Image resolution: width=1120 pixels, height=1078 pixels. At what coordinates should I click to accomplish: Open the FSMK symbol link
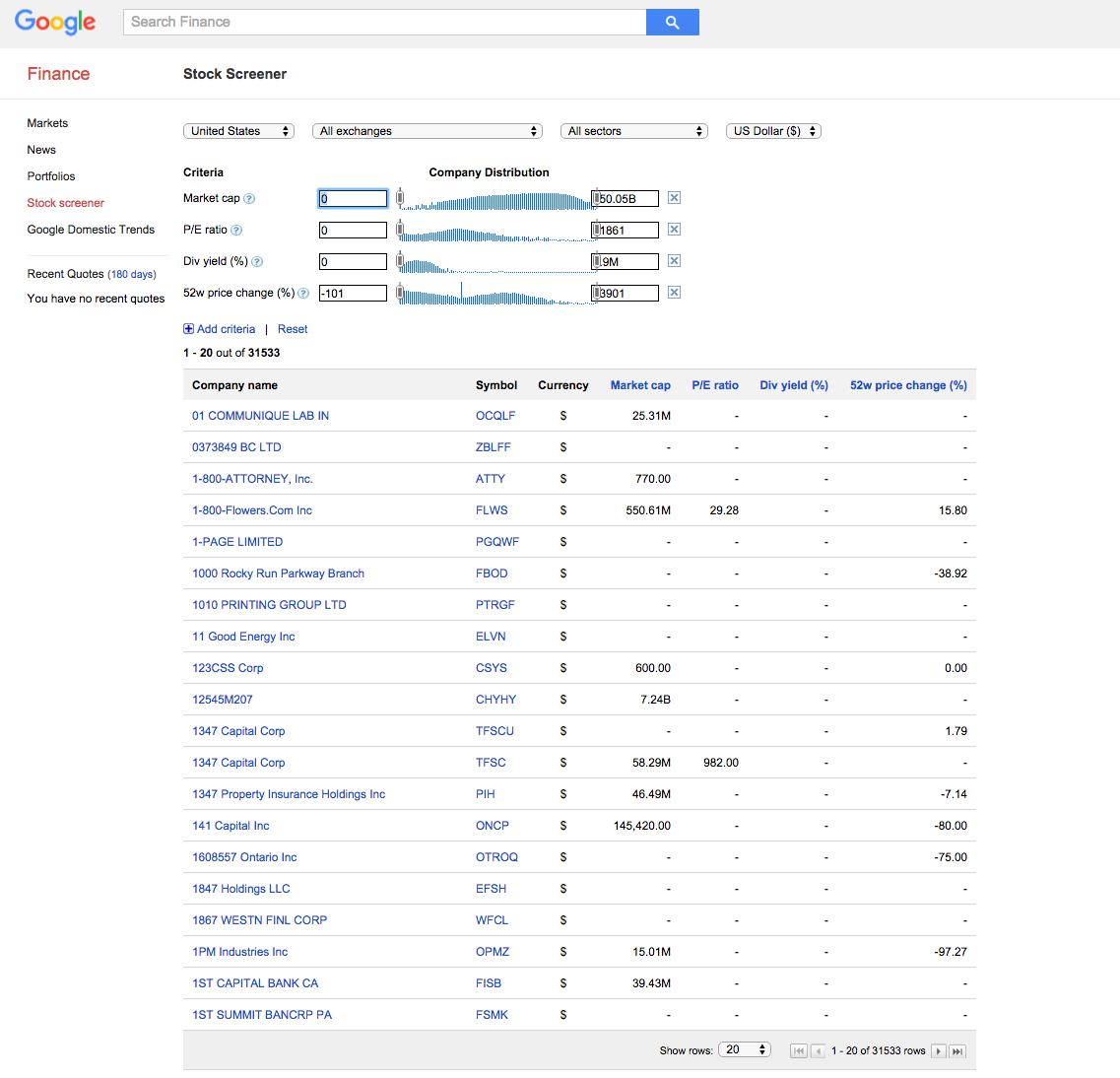point(493,1014)
